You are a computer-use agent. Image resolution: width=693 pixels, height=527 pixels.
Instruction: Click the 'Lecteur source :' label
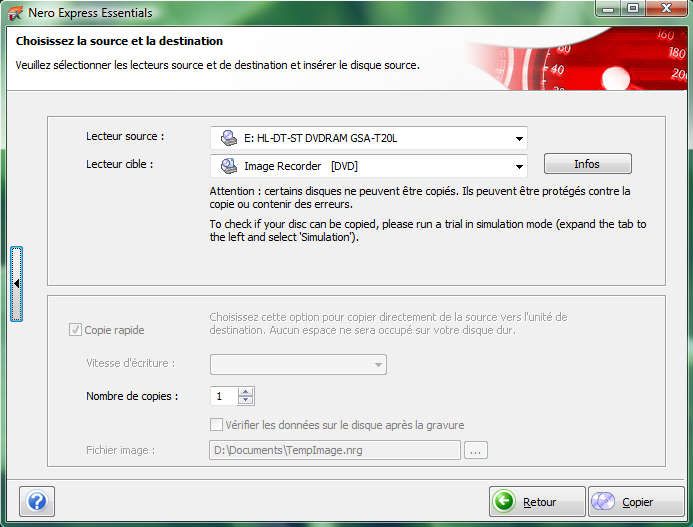coord(125,136)
